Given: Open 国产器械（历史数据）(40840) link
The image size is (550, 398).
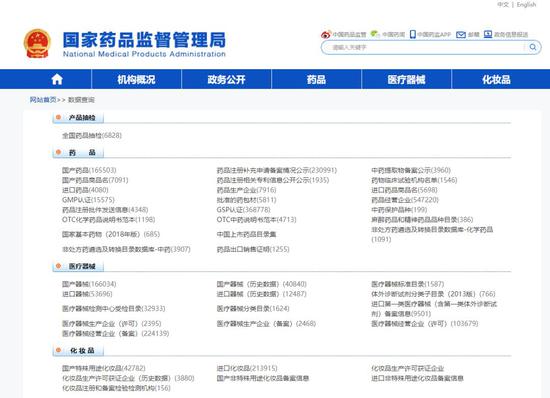Looking at the screenshot, I should pyautogui.click(x=262, y=284).
